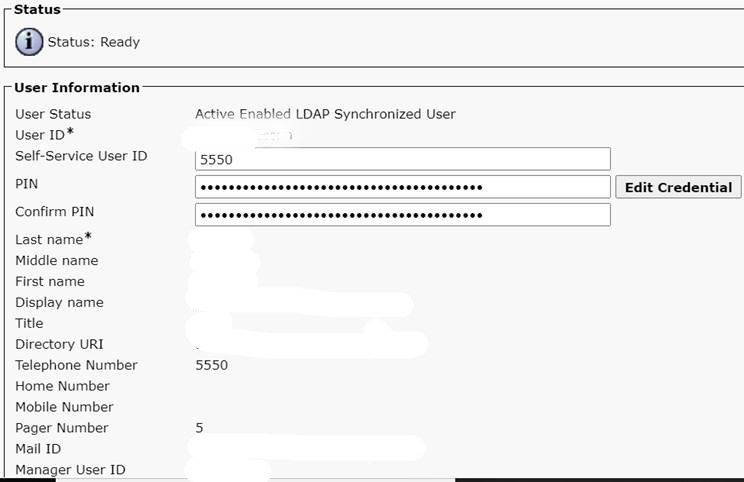Click the Directory URI label
The width and height of the screenshot is (744, 482).
[x=59, y=344]
